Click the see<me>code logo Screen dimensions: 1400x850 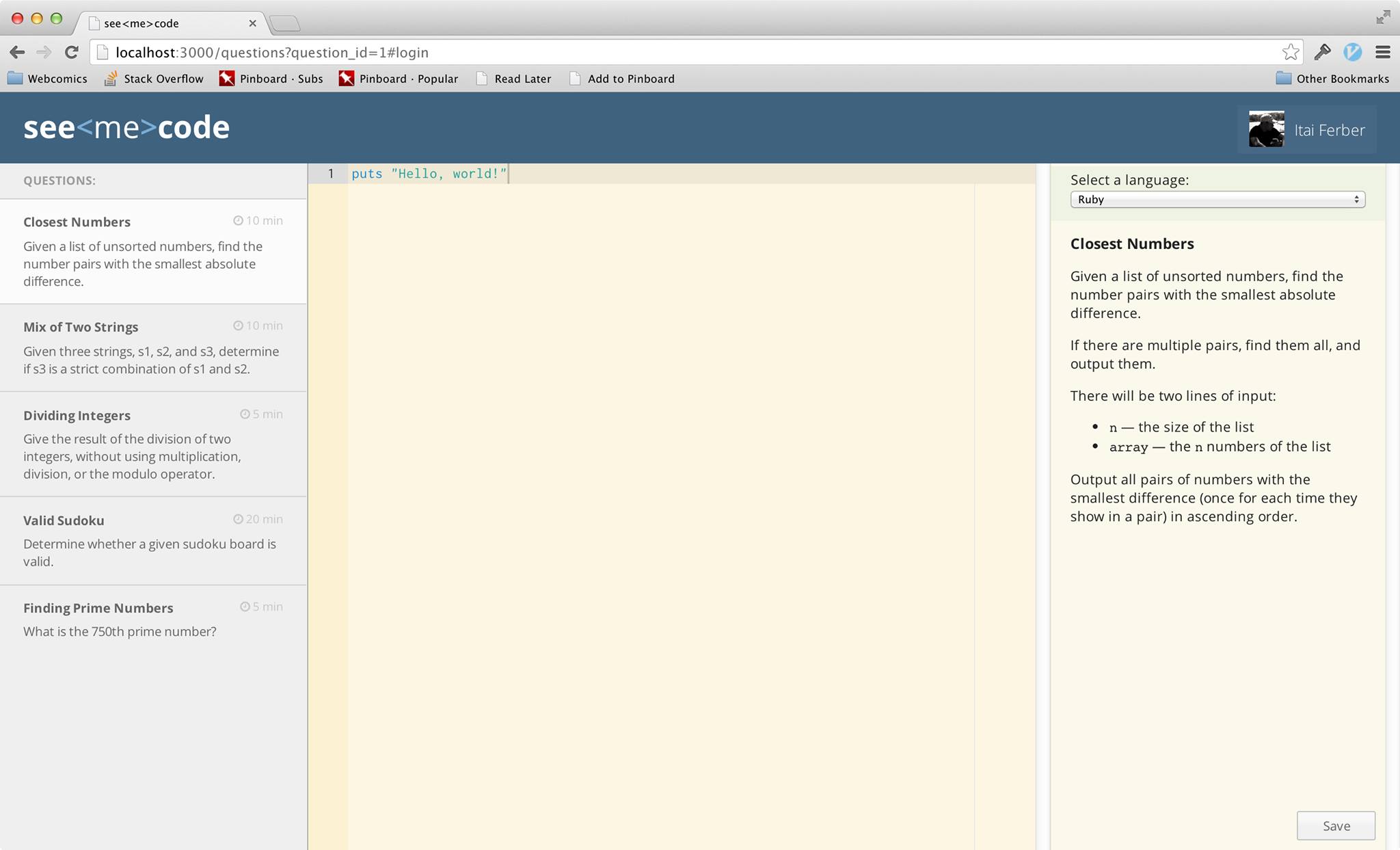pyautogui.click(x=126, y=128)
